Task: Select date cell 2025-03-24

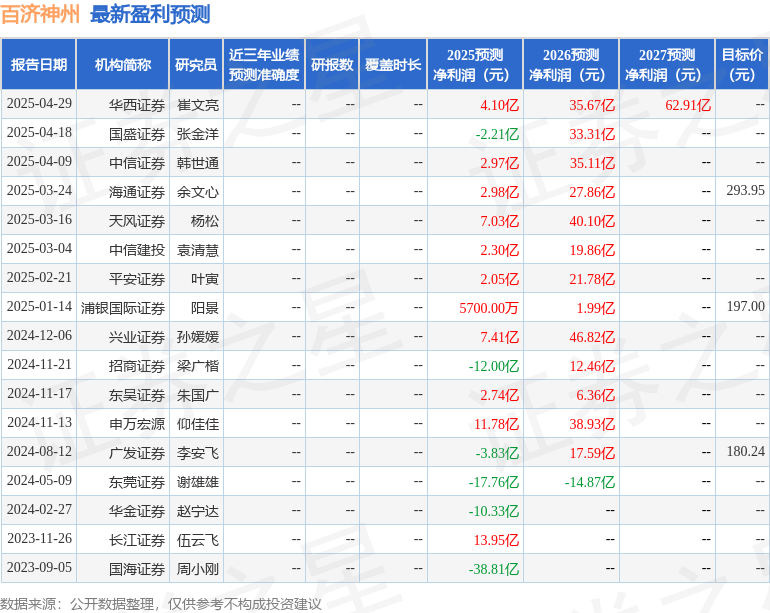Action: [39, 191]
